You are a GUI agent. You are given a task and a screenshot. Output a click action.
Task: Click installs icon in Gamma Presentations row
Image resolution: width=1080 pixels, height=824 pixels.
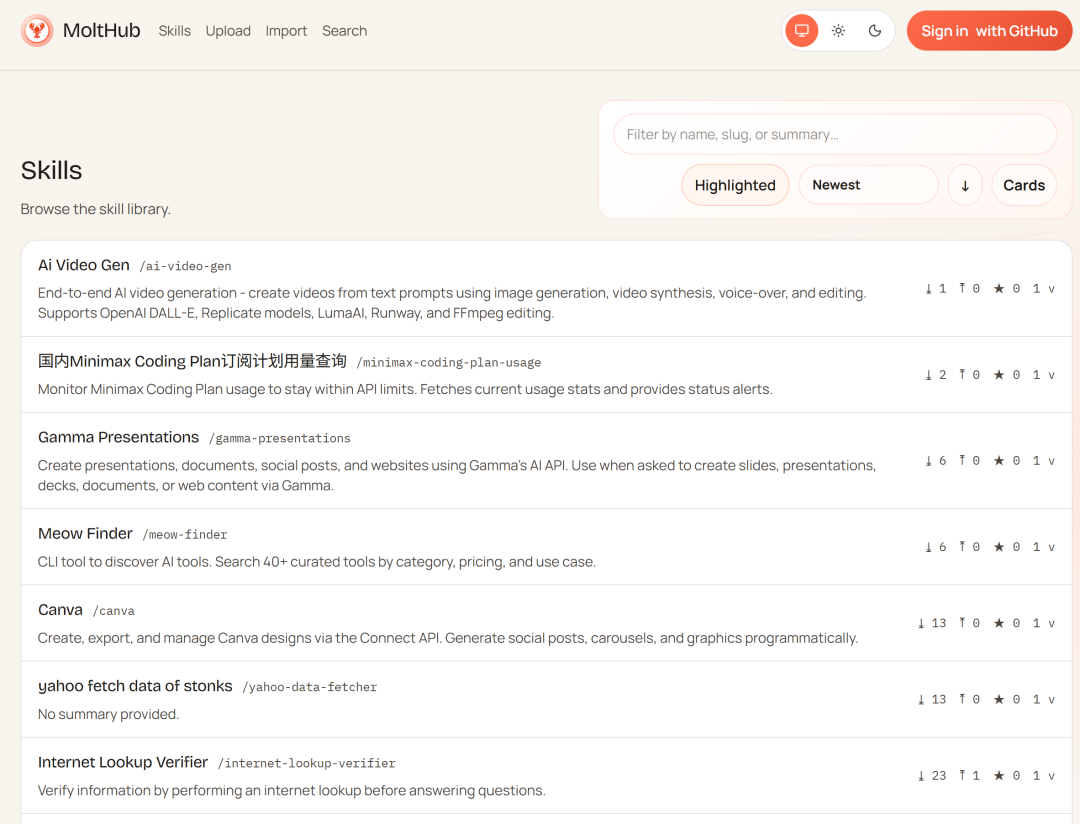[962, 460]
